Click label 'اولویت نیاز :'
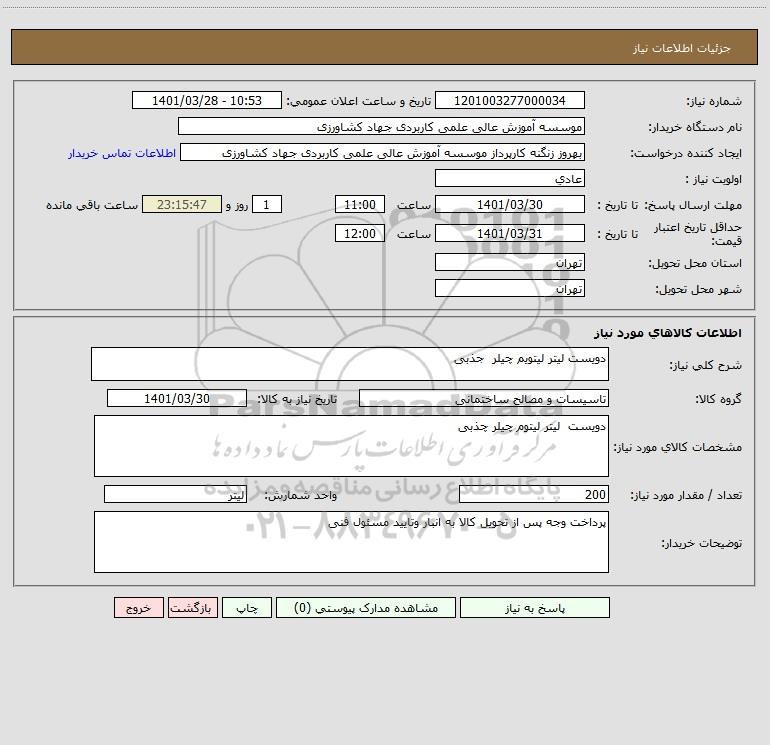 pyautogui.click(x=714, y=180)
